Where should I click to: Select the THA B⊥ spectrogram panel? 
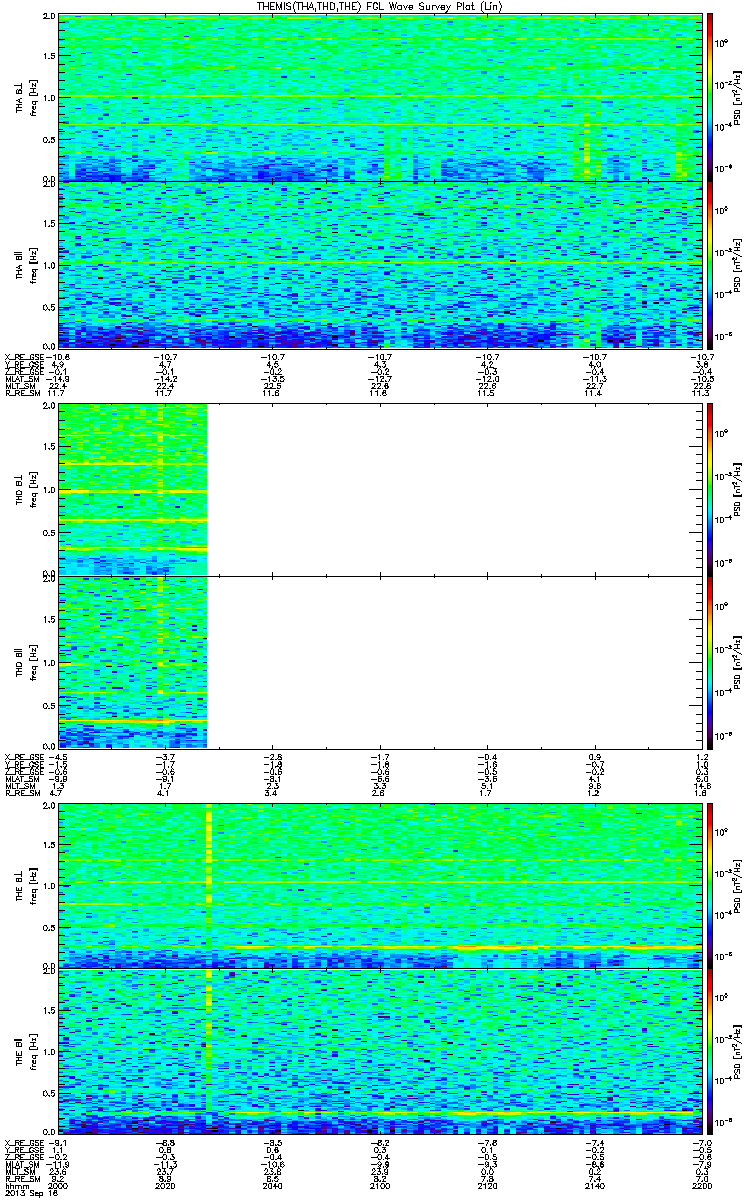[x=381, y=97]
